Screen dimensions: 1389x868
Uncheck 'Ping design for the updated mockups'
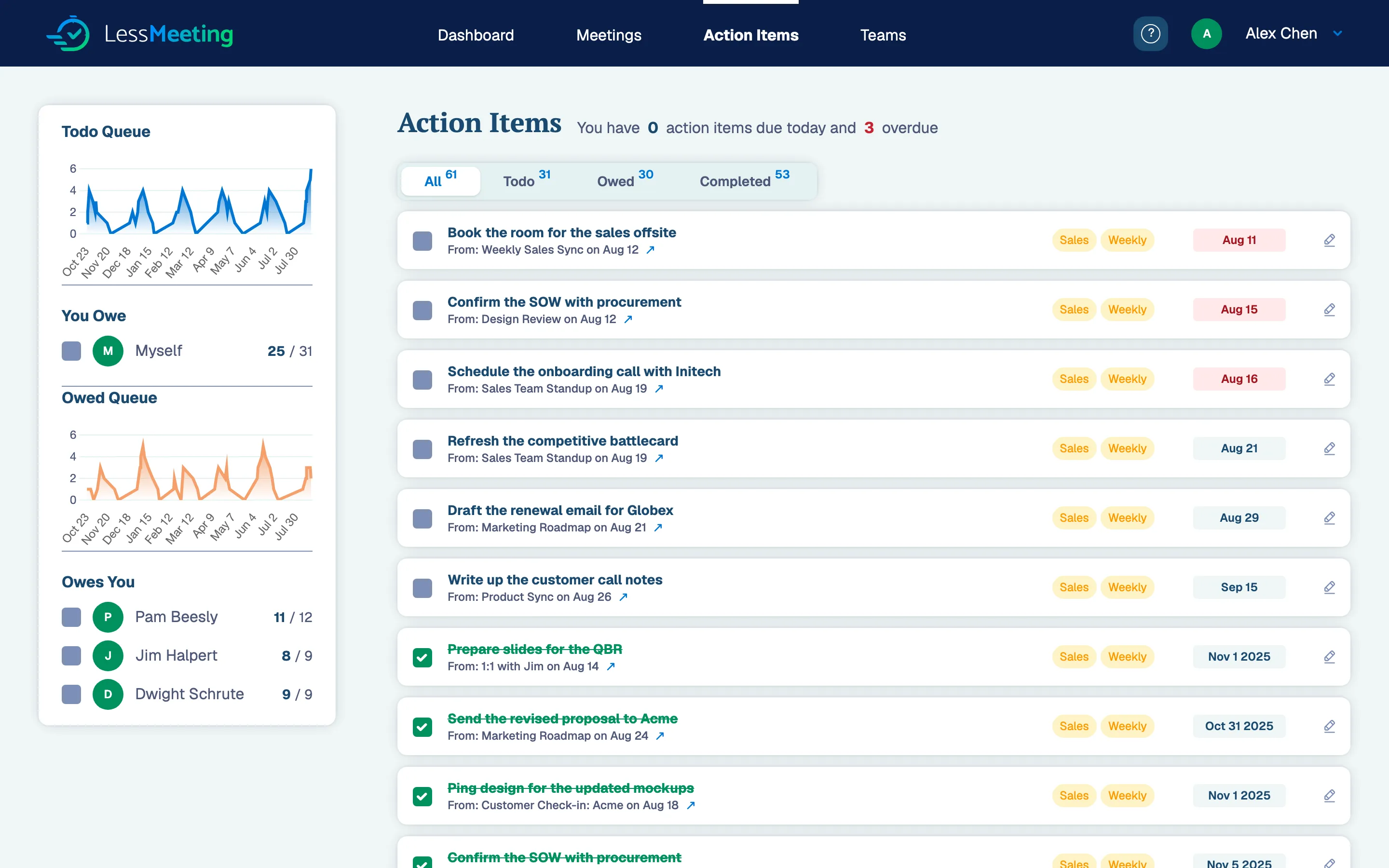point(422,797)
